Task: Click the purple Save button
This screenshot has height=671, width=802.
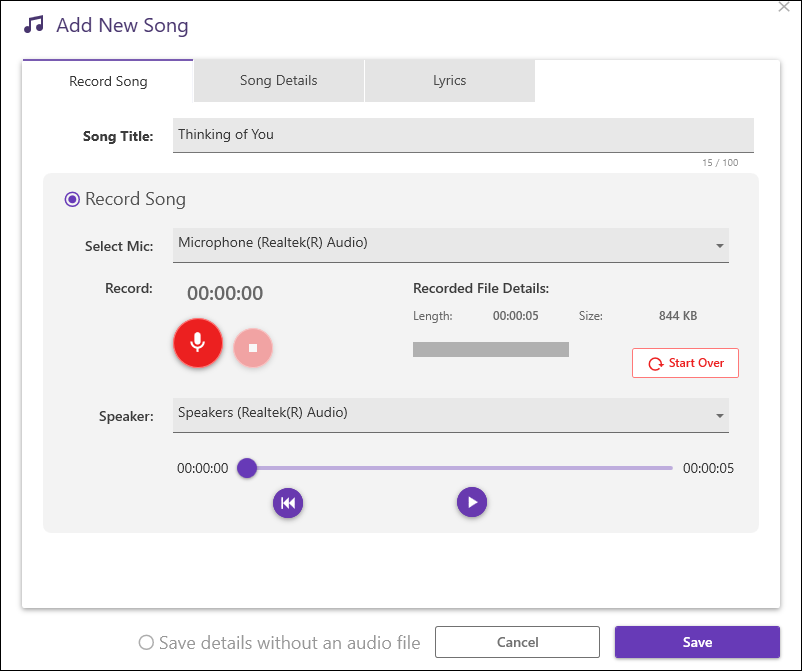Action: [x=697, y=642]
